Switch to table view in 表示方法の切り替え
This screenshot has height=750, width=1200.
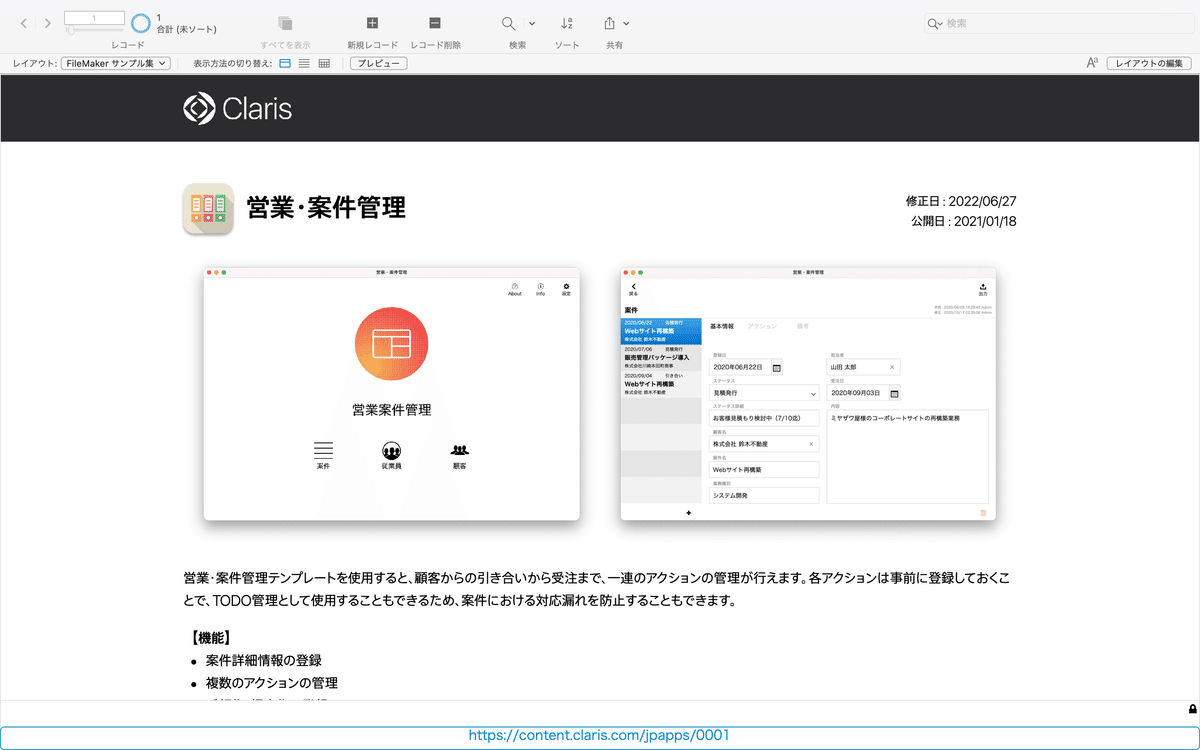click(x=323, y=62)
